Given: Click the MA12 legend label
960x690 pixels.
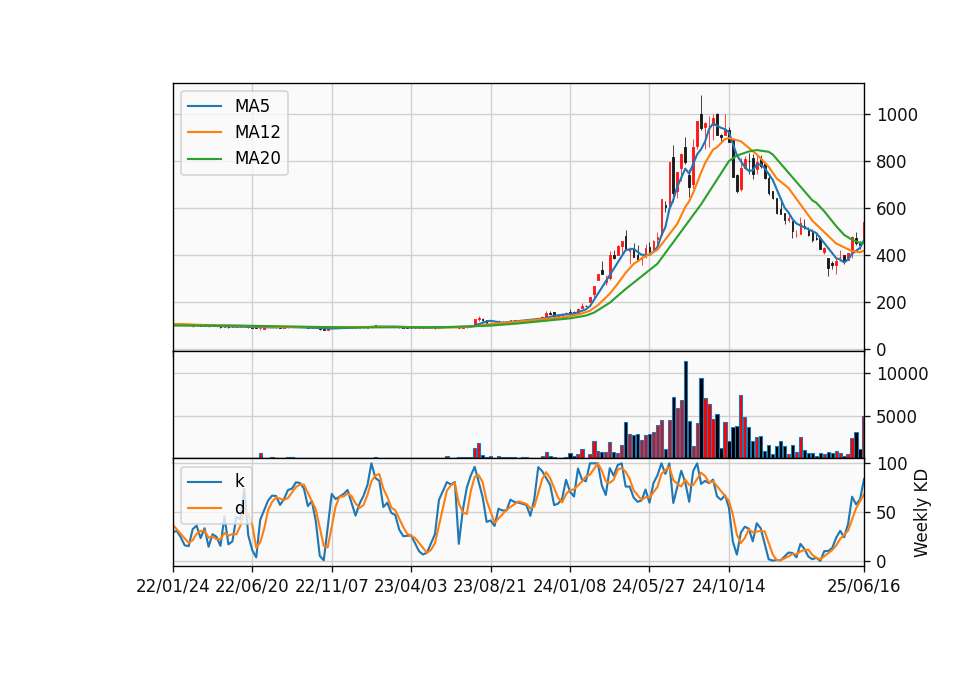Looking at the screenshot, I should point(257,132).
